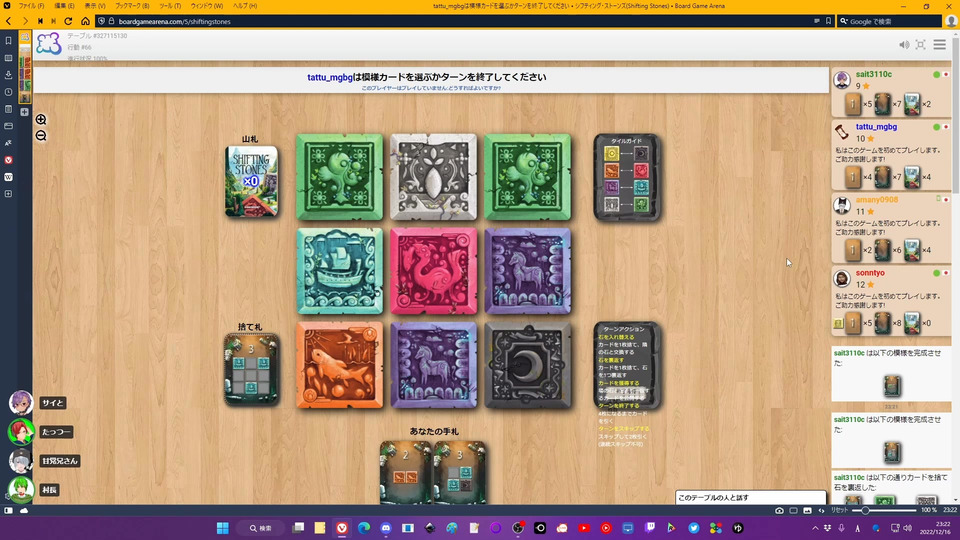960x540 pixels.
Task: Open sait3110c avatar in player panel
Action: pos(842,80)
